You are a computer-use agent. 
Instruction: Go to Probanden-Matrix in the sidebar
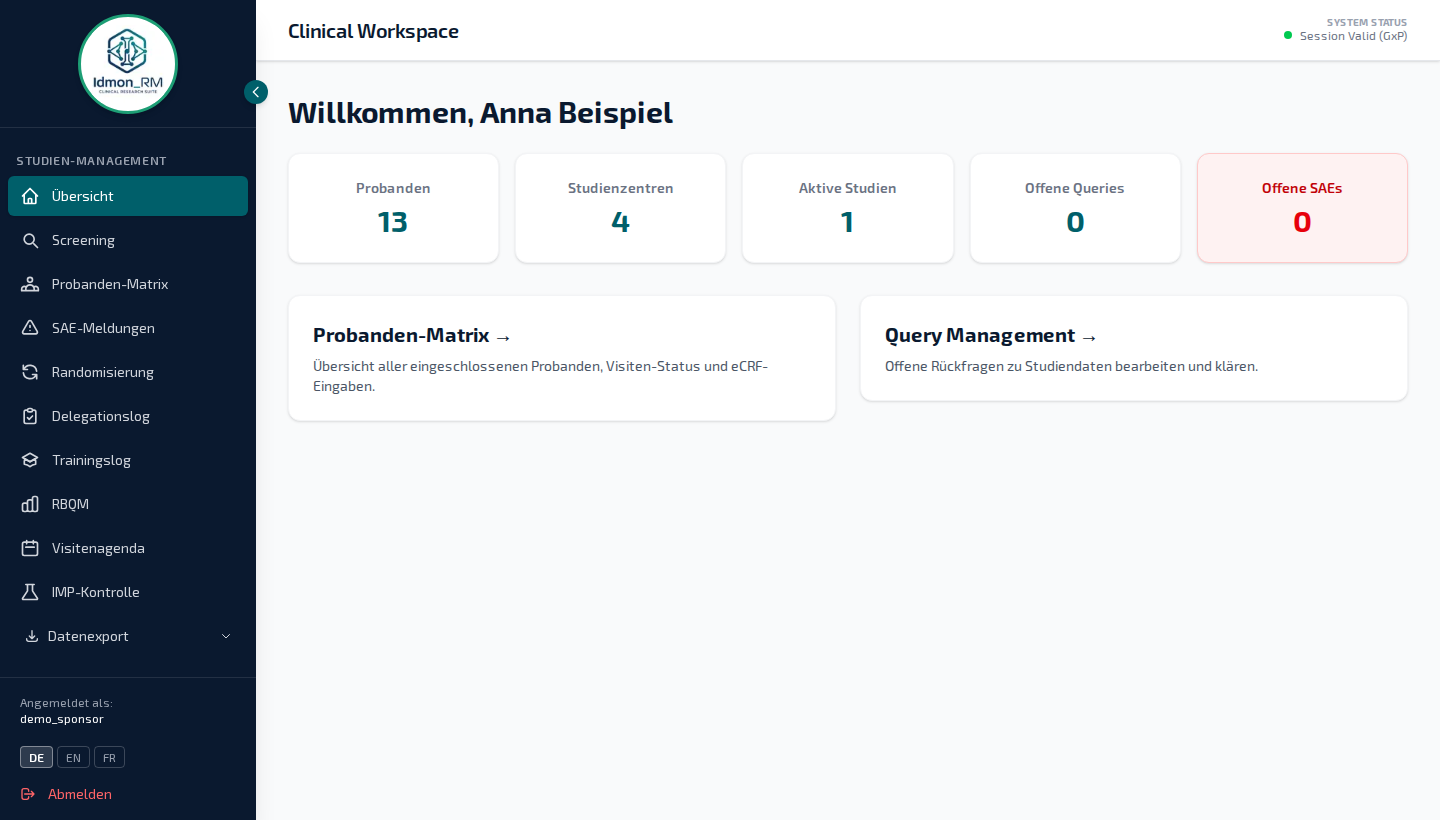click(128, 284)
